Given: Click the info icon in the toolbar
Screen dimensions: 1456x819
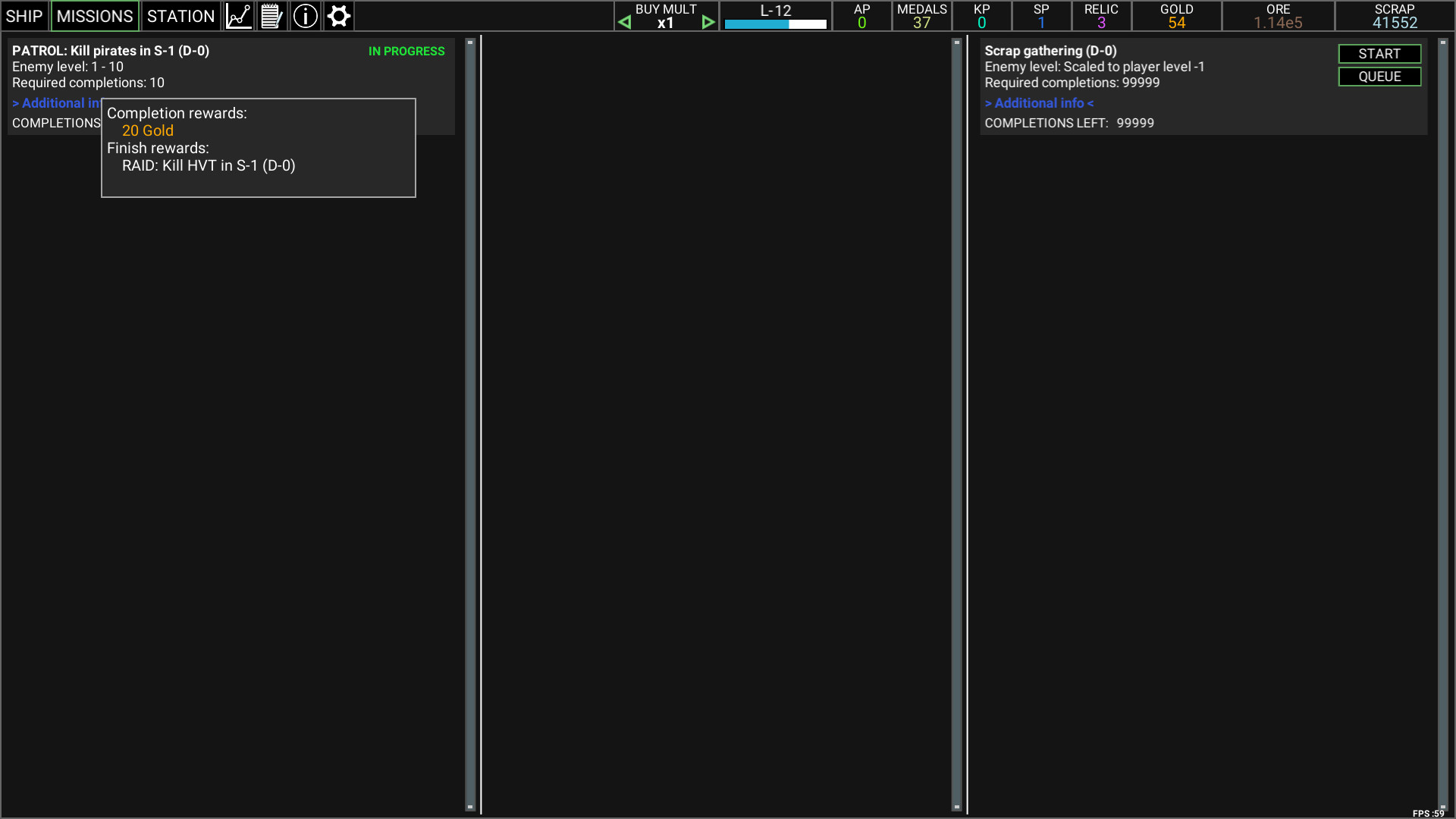Looking at the screenshot, I should coord(305,16).
